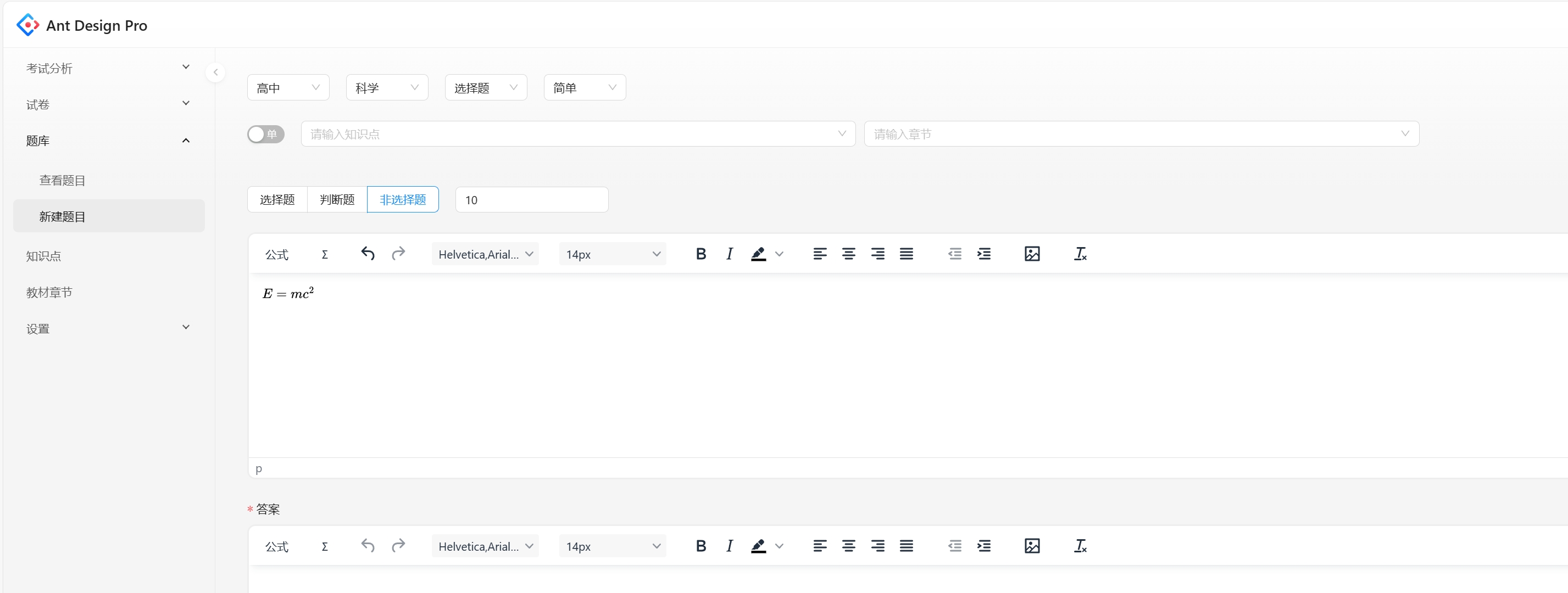The width and height of the screenshot is (1568, 593).
Task: Open the 科学 subject dropdown
Action: click(387, 88)
